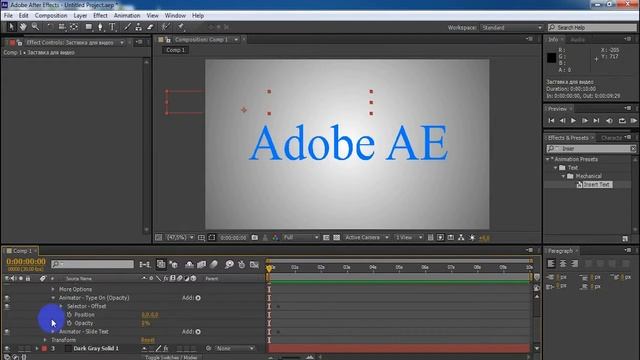Click Show Channel color management icon

coord(275,237)
